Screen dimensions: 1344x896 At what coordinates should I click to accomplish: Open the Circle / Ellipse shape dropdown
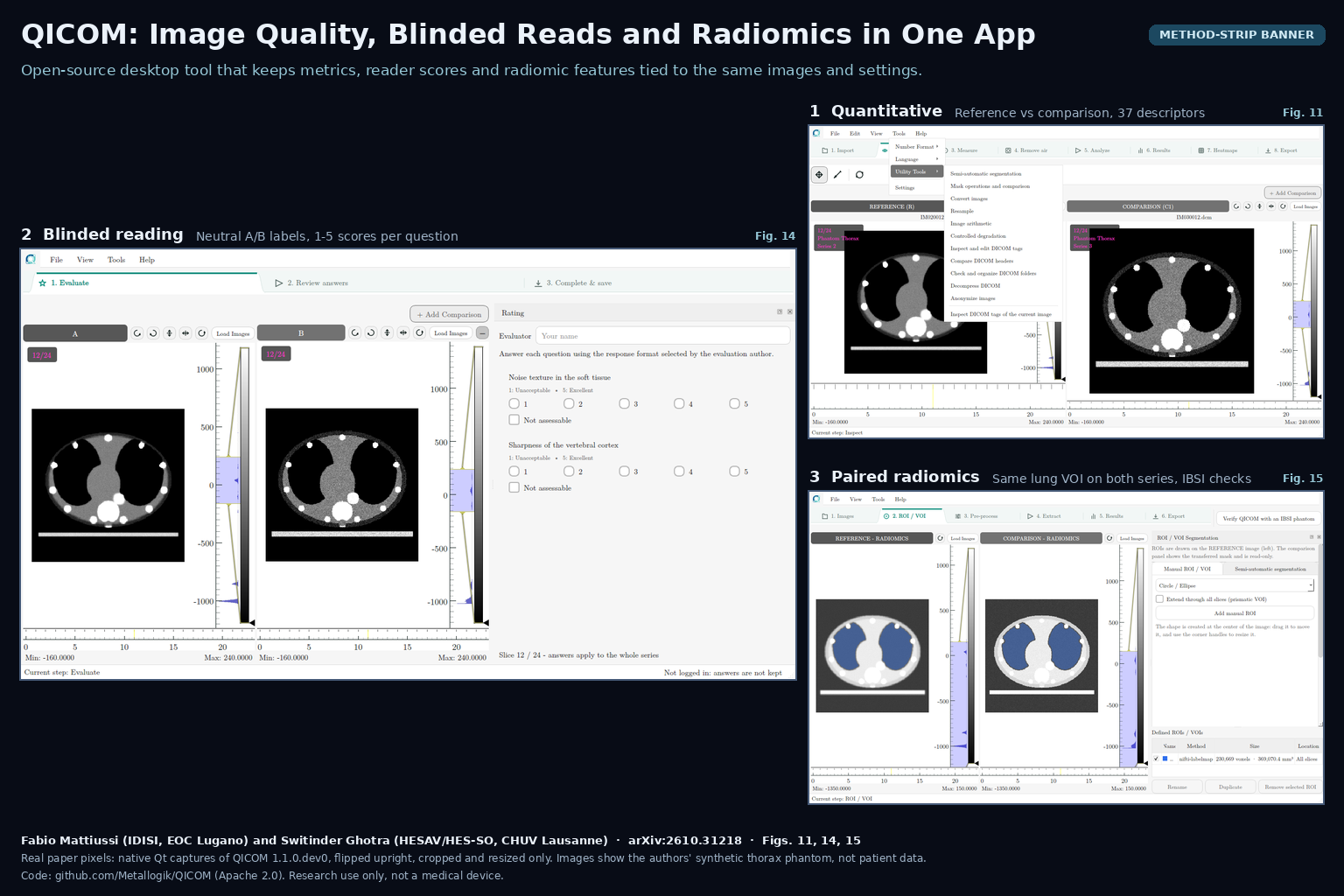(x=1235, y=585)
